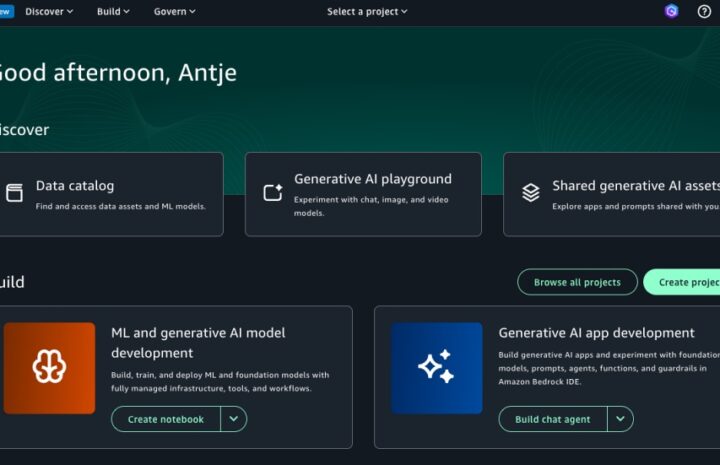Open Shared generative AI assets card title
Screen dimensions: 720x465
[636, 185]
